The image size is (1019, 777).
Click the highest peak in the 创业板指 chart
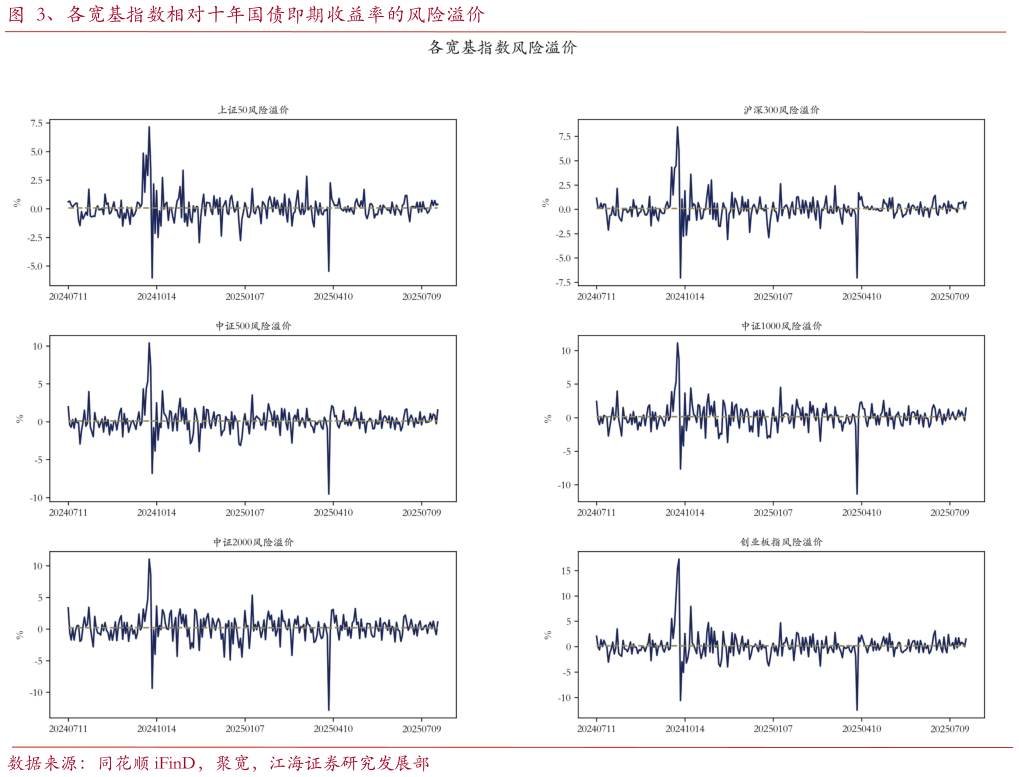coord(678,560)
